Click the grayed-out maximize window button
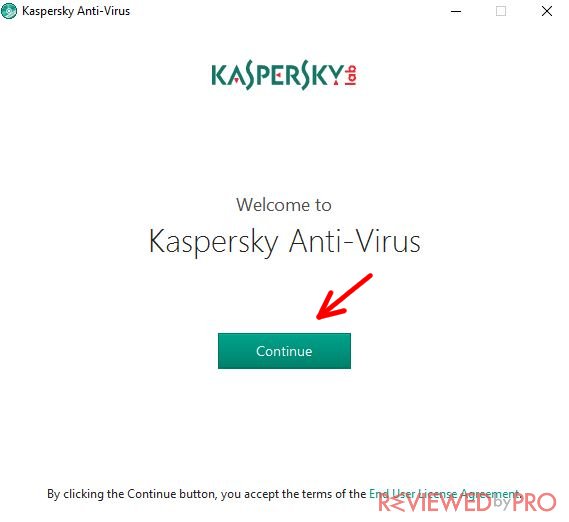This screenshot has height=522, width=569. point(501,11)
